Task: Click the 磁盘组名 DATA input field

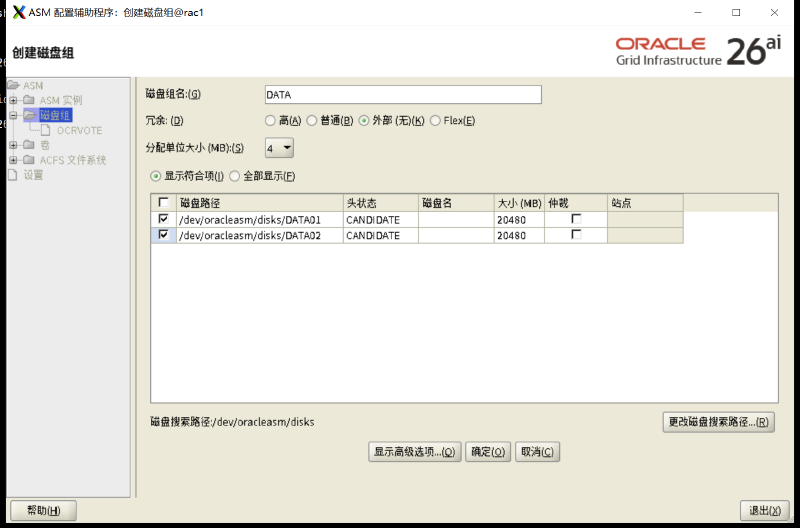Action: tap(403, 95)
